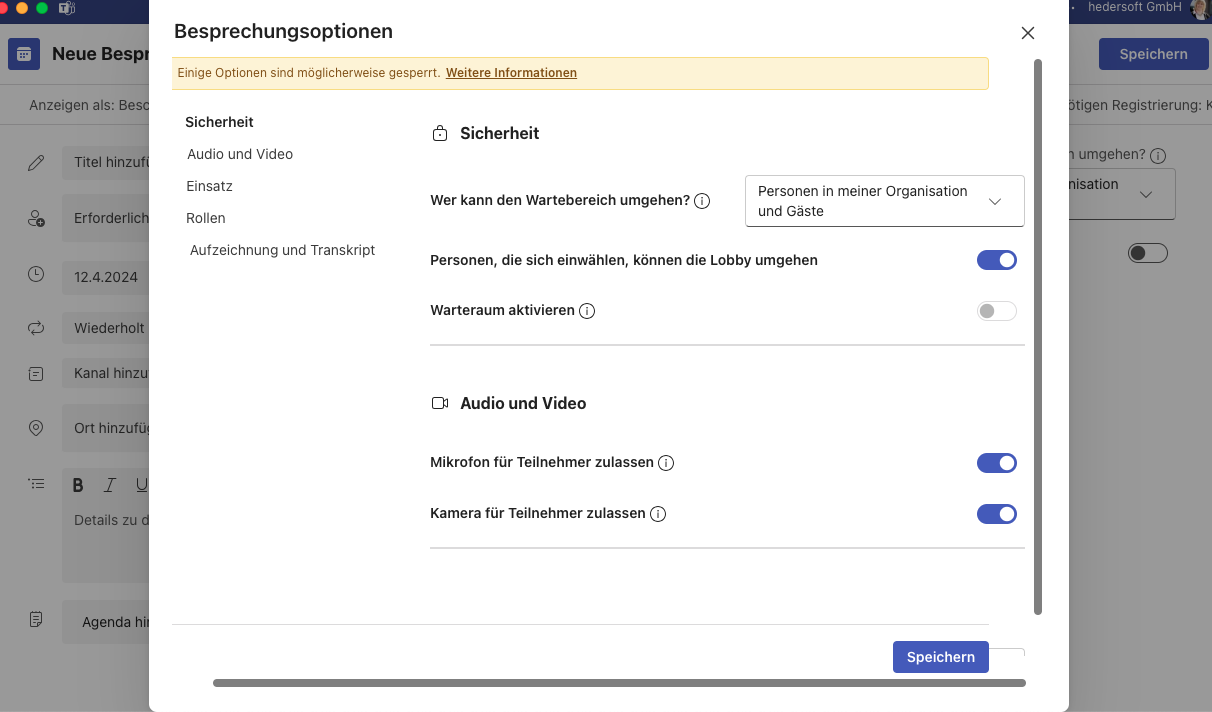Click the add-attendee icon beside Erforderlich

36,219
